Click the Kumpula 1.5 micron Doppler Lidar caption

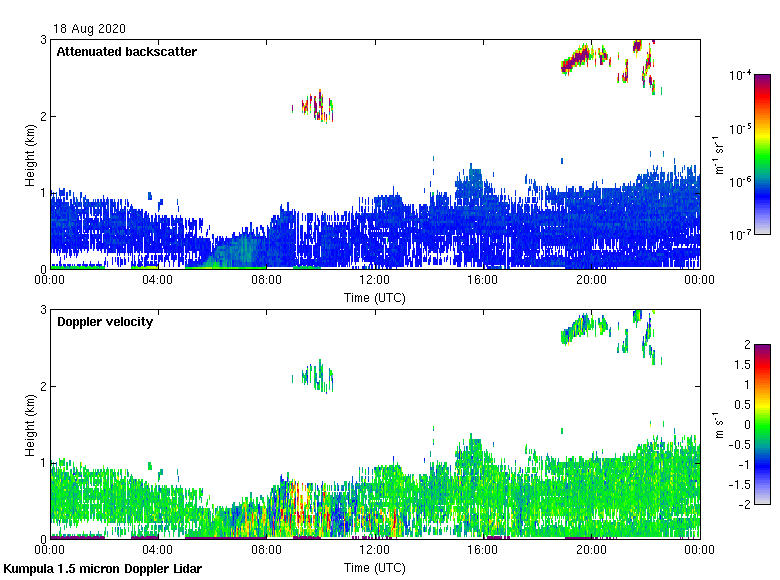(x=102, y=569)
